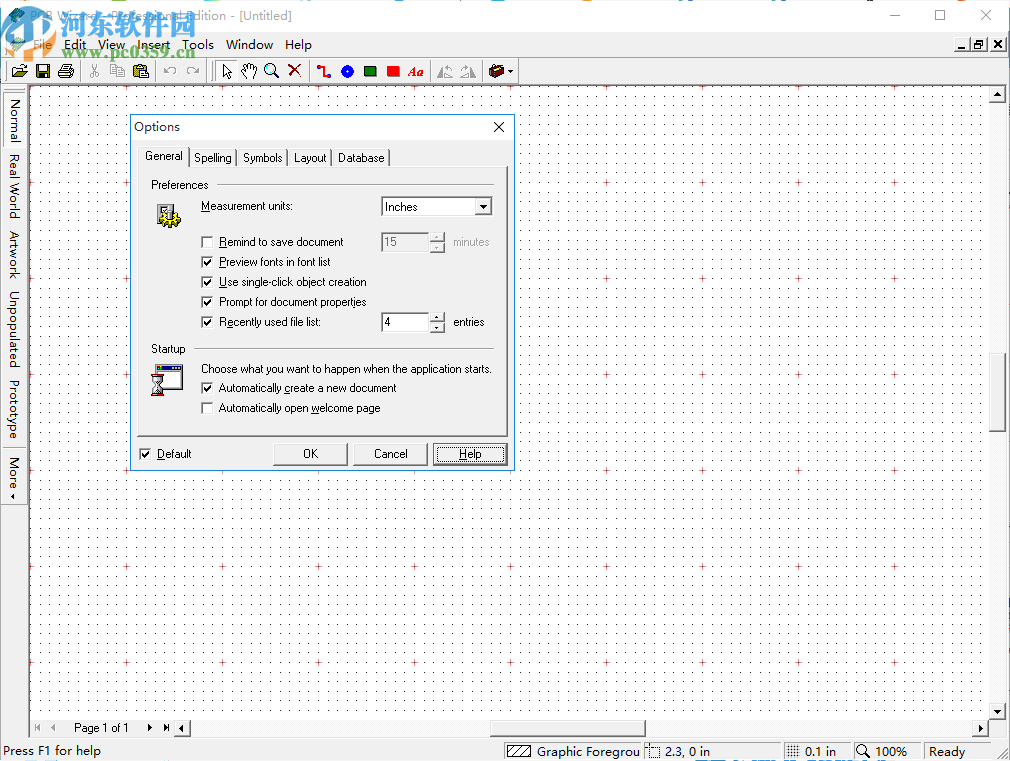Switch to the Database tab

(x=361, y=158)
